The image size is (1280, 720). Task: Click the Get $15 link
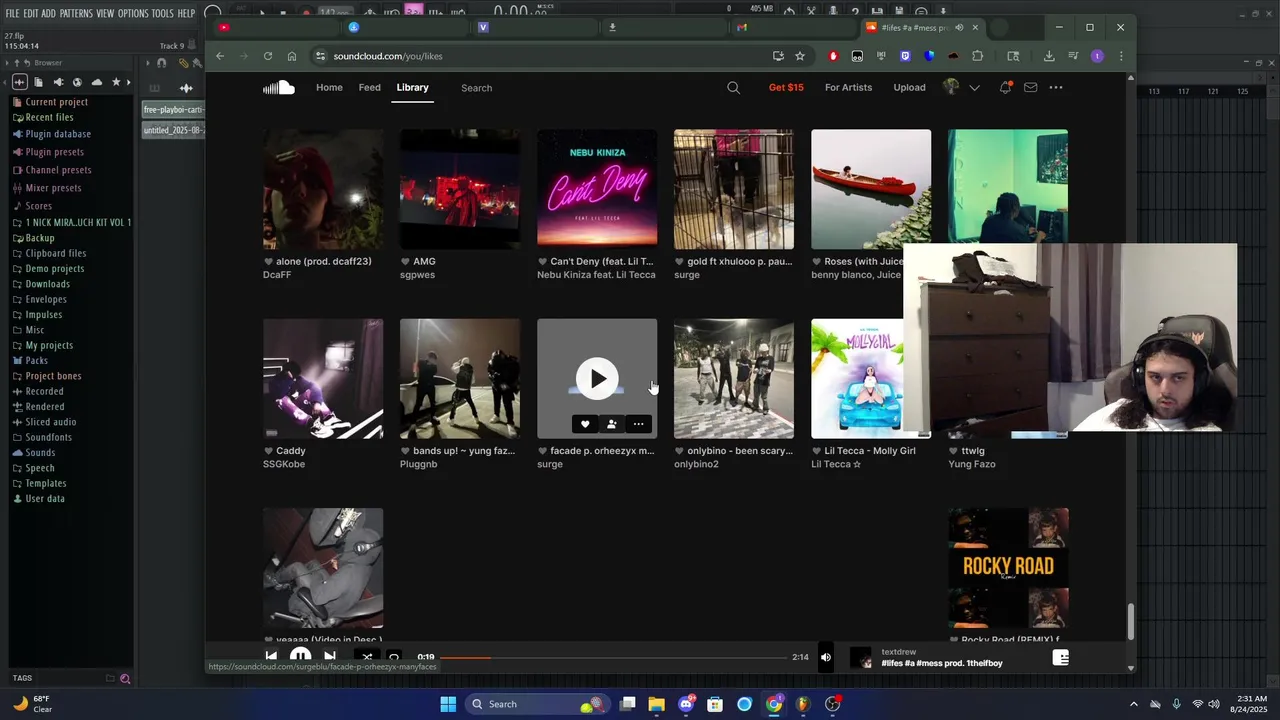[786, 87]
